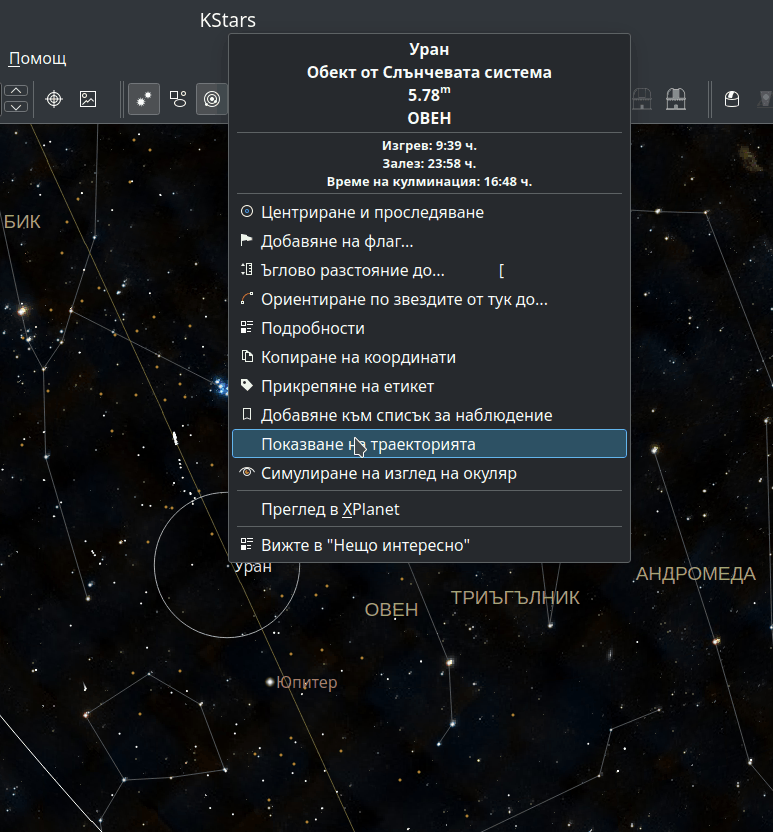Choose Добавяне на флаг from the menu
The width and height of the screenshot is (773, 832).
tap(337, 241)
